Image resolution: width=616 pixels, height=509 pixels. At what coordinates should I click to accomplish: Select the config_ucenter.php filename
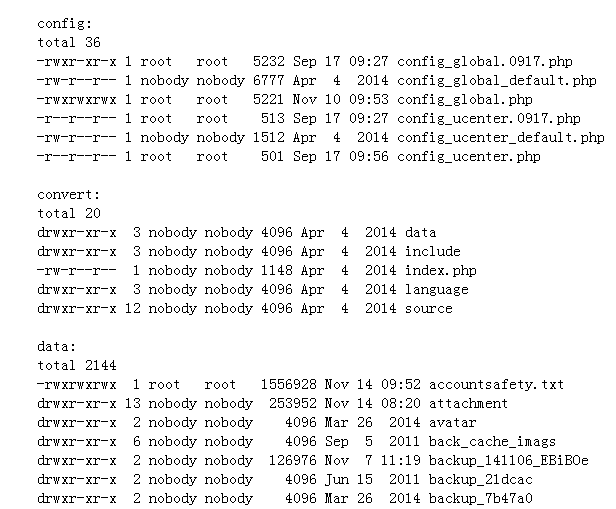click(469, 157)
